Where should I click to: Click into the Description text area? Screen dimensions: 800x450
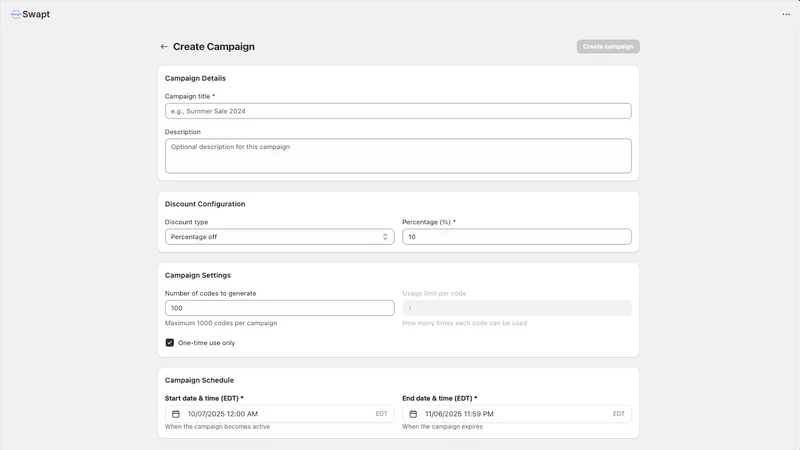(x=398, y=156)
